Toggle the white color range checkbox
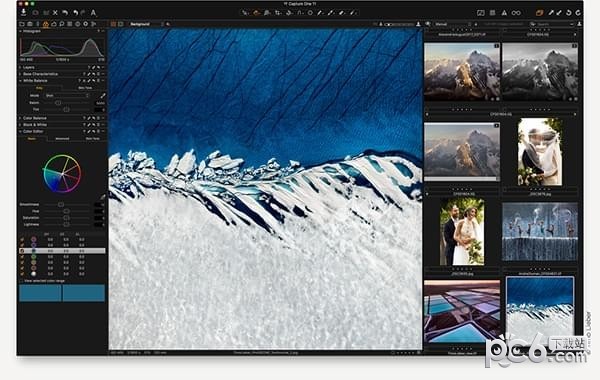The width and height of the screenshot is (600, 380). click(22, 274)
